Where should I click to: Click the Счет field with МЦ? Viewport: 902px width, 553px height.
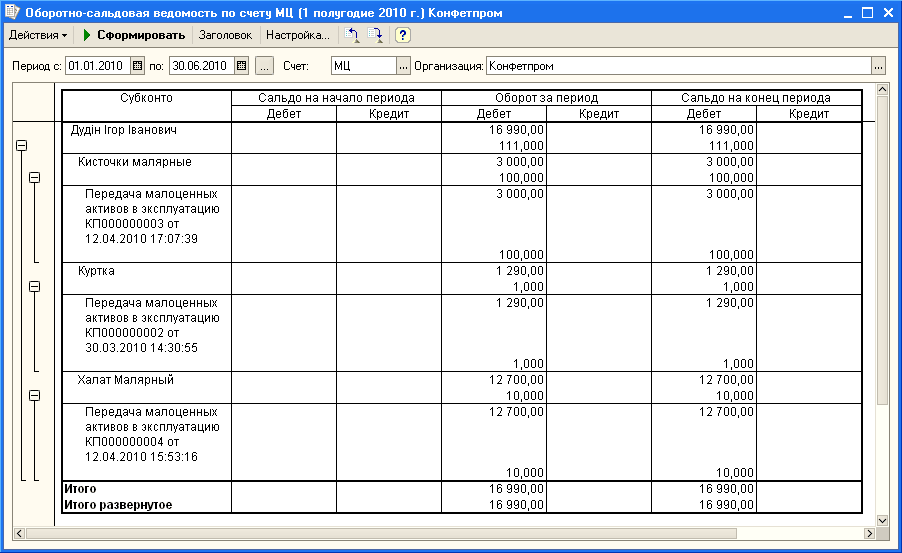[x=364, y=66]
